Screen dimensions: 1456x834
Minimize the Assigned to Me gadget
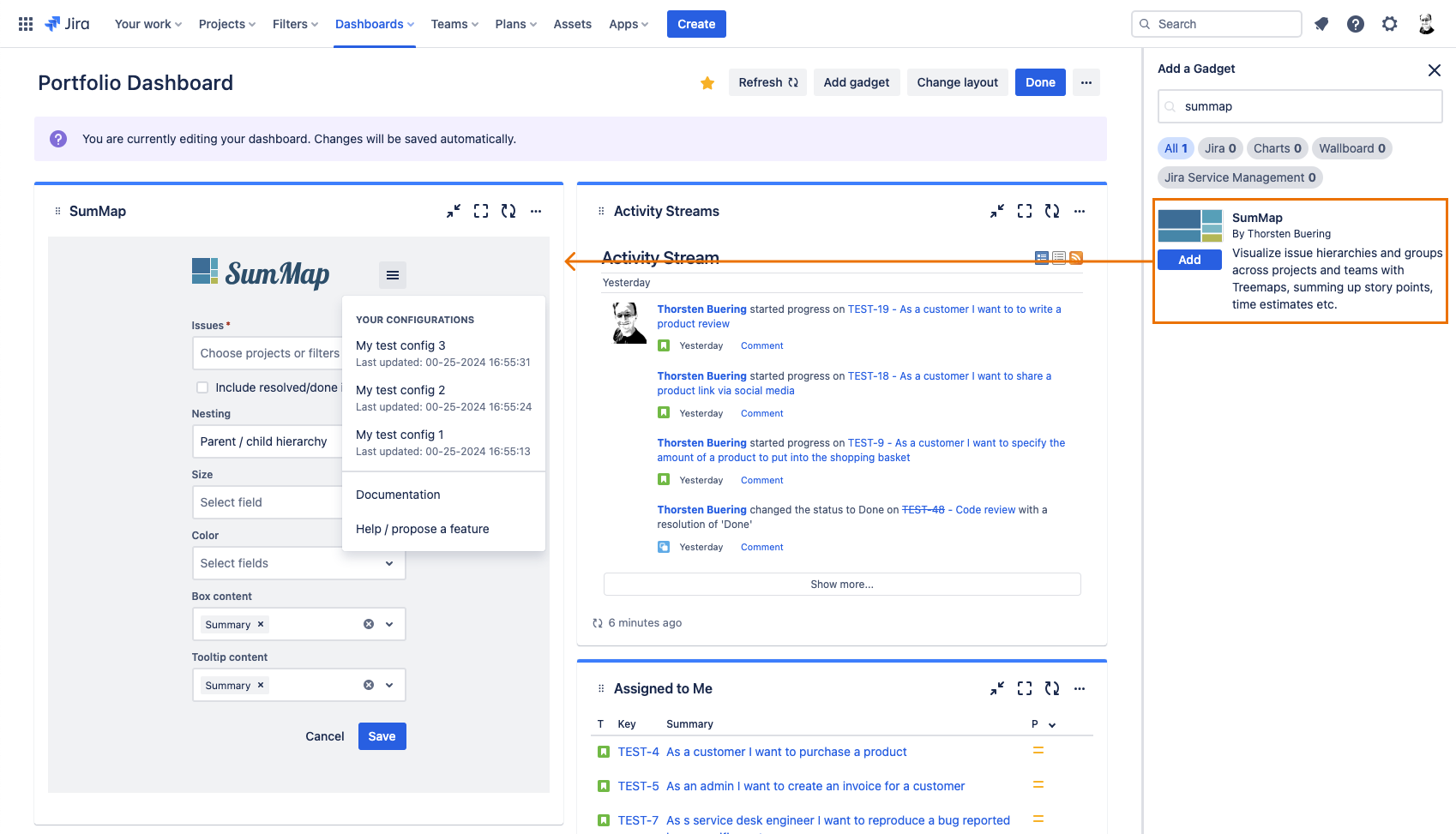[997, 688]
